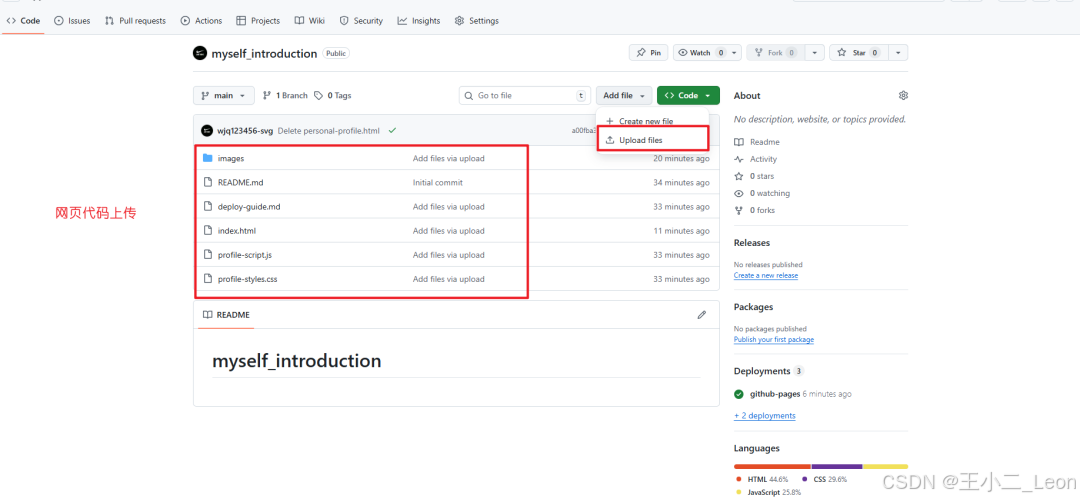Image resolution: width=1080 pixels, height=499 pixels.
Task: View the 1 Branch link
Action: pyautogui.click(x=285, y=96)
